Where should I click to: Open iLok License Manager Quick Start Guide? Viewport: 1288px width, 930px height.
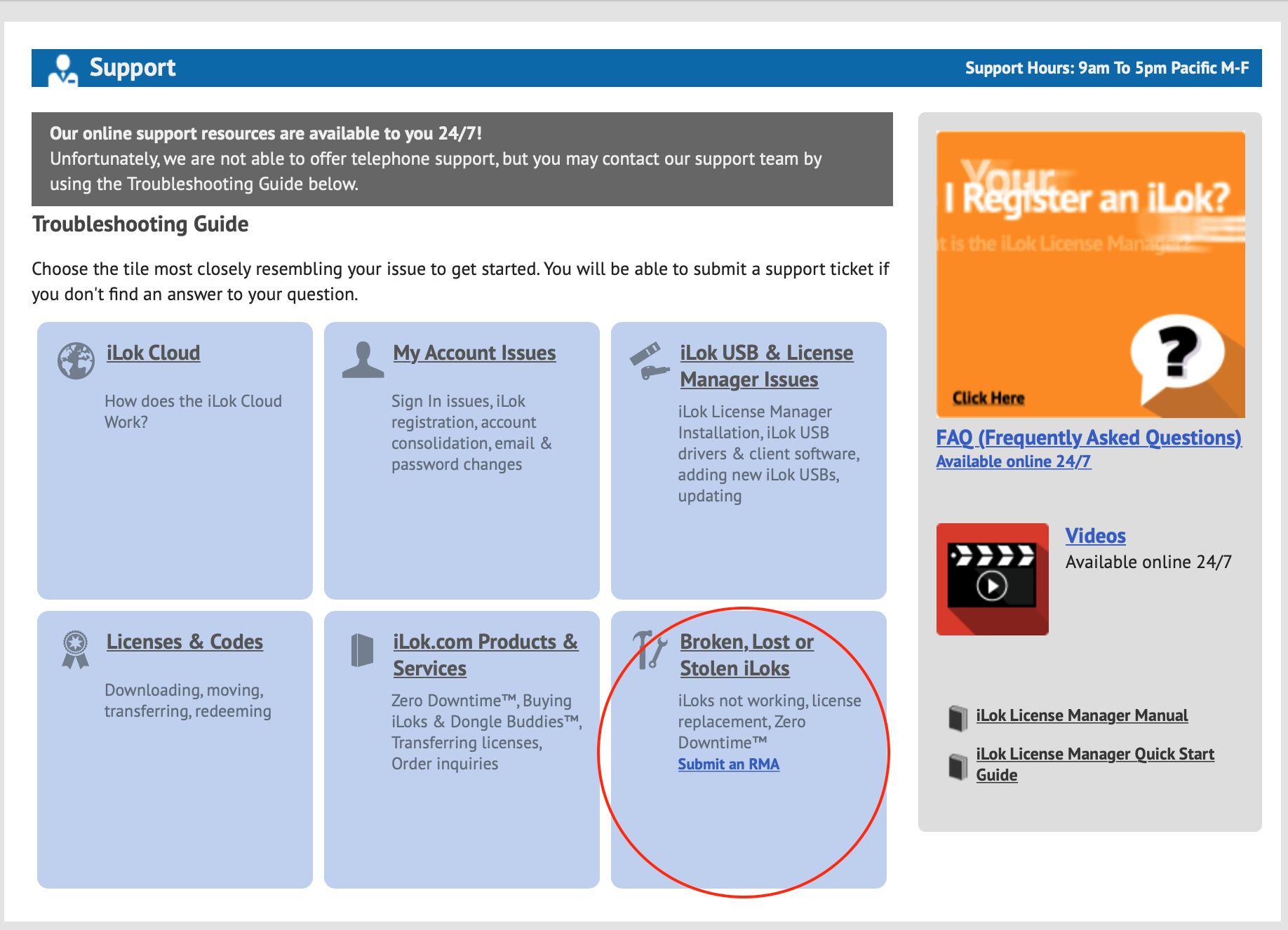(x=1095, y=764)
